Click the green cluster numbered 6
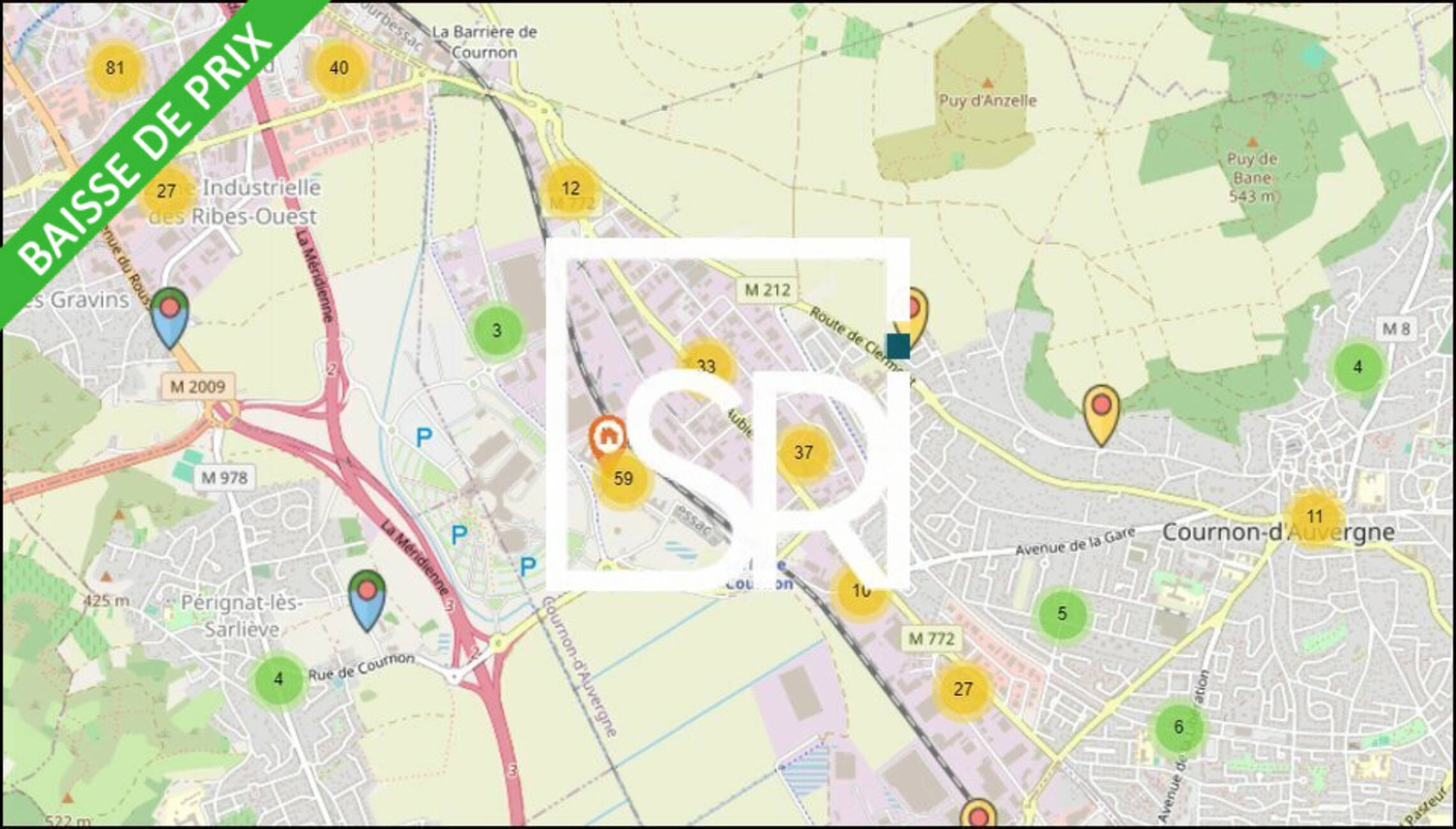 1178,726
